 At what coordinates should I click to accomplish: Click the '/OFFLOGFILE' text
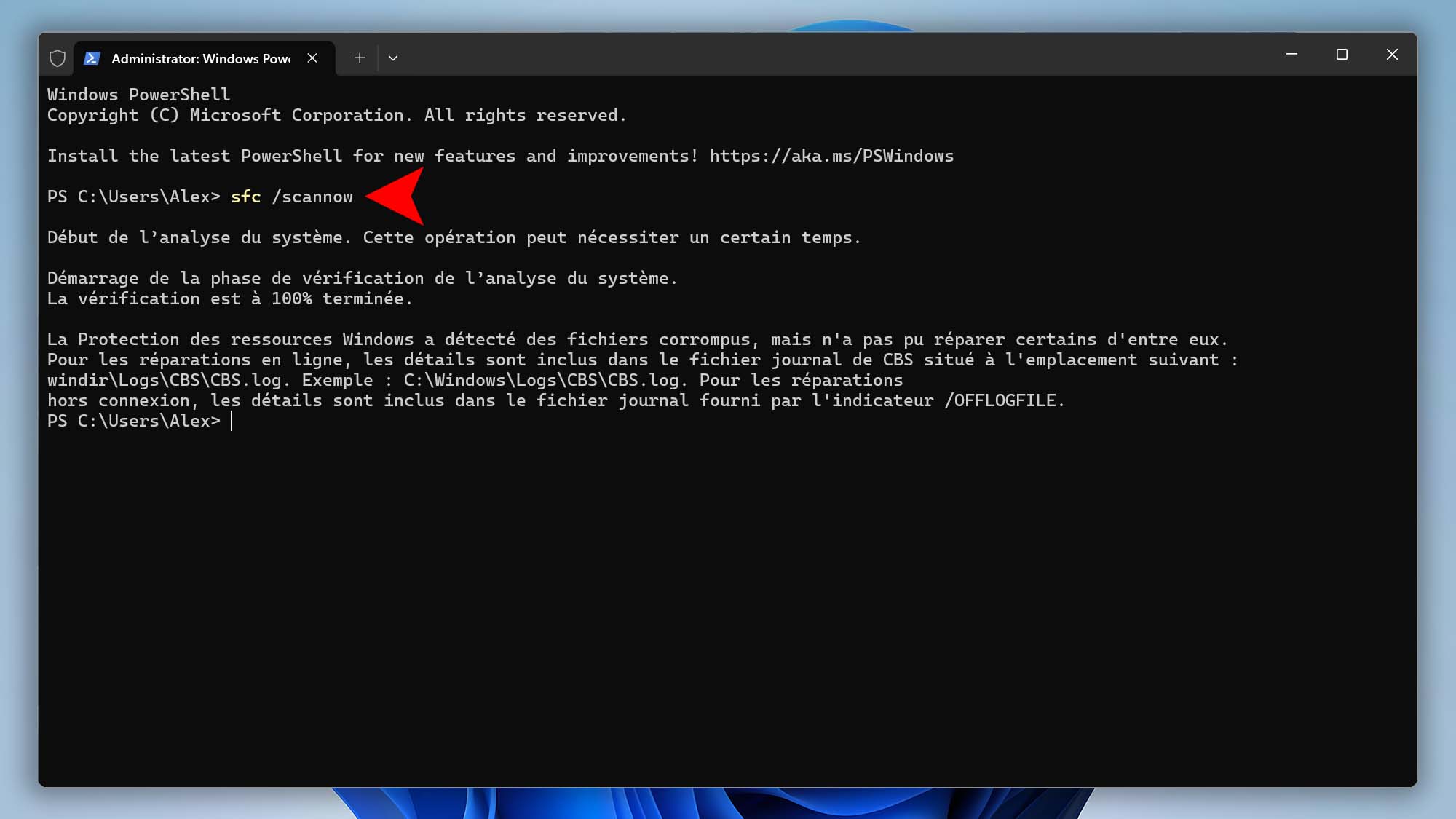point(1000,400)
